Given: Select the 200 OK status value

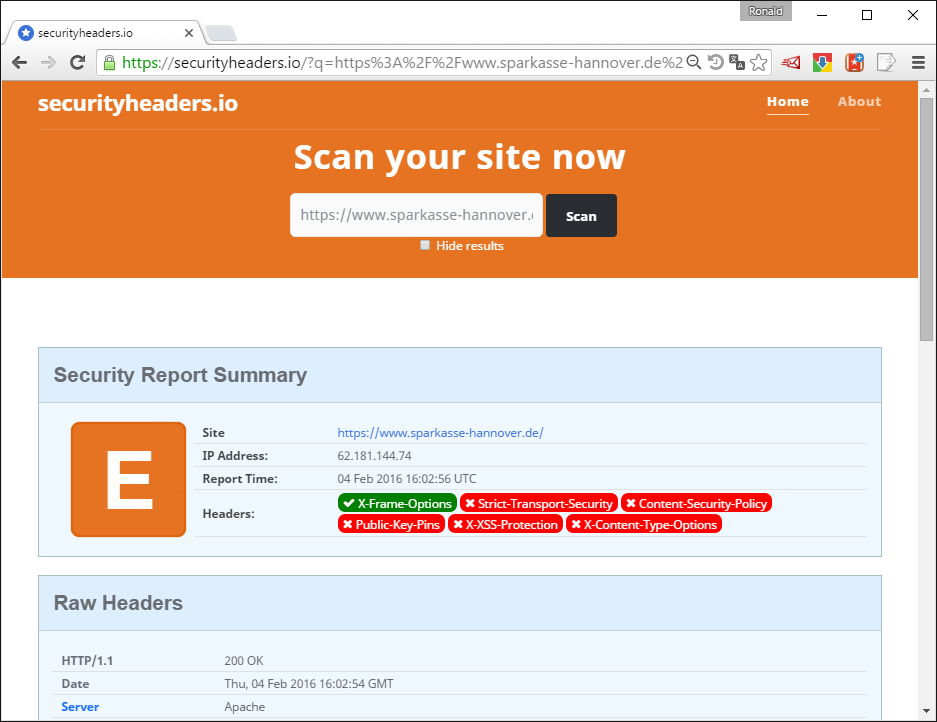Looking at the screenshot, I should pos(244,660).
